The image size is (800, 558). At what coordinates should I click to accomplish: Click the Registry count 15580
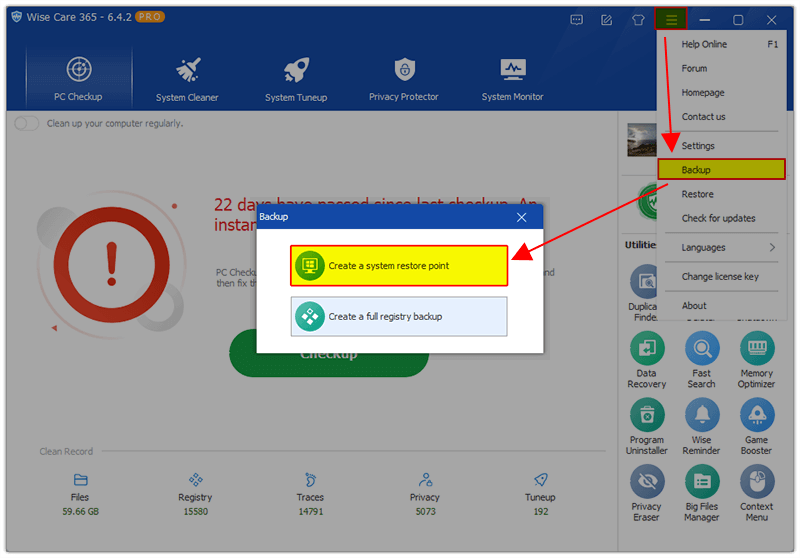(x=195, y=512)
